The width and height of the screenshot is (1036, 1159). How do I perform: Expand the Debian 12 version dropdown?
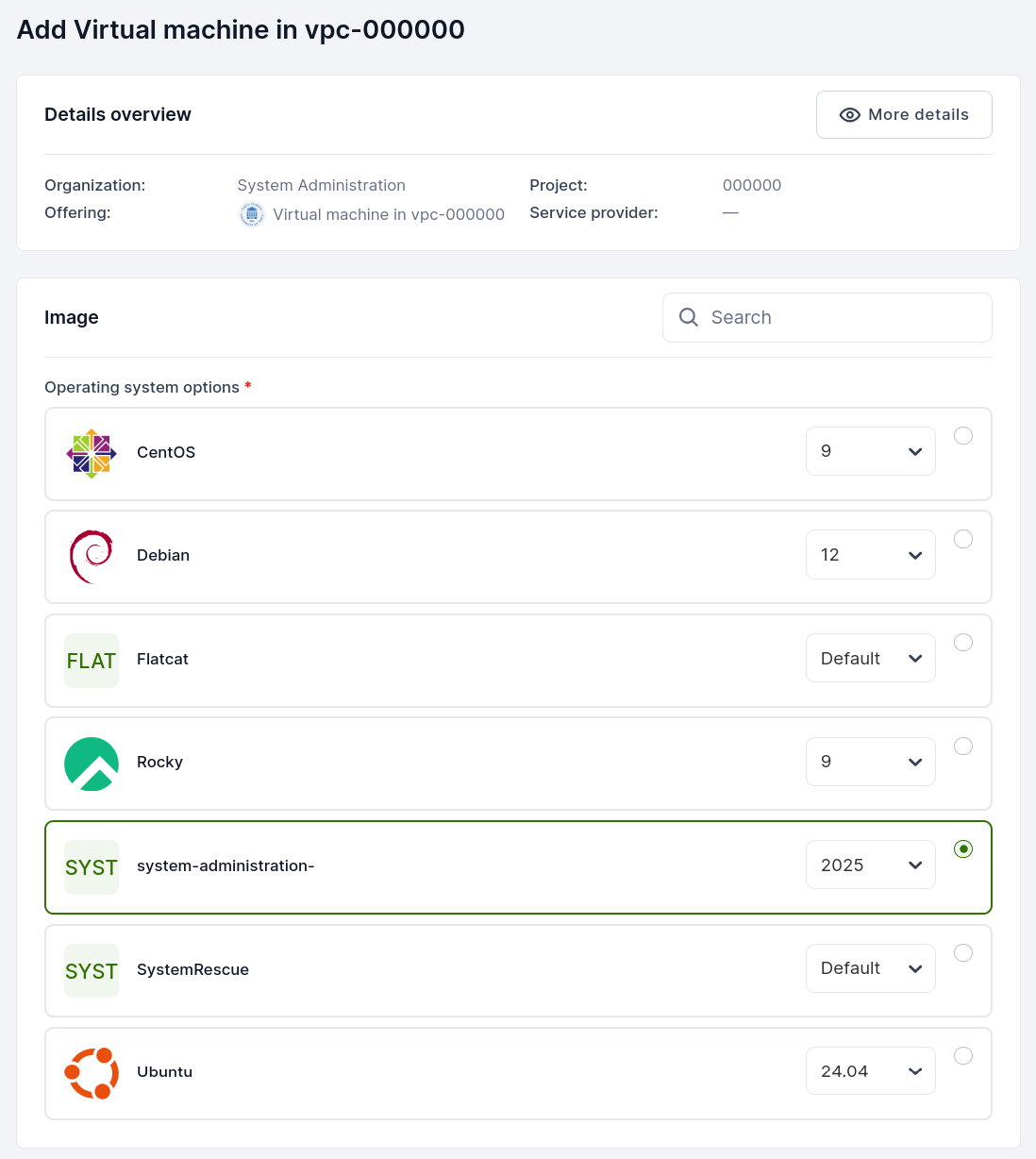tap(870, 555)
